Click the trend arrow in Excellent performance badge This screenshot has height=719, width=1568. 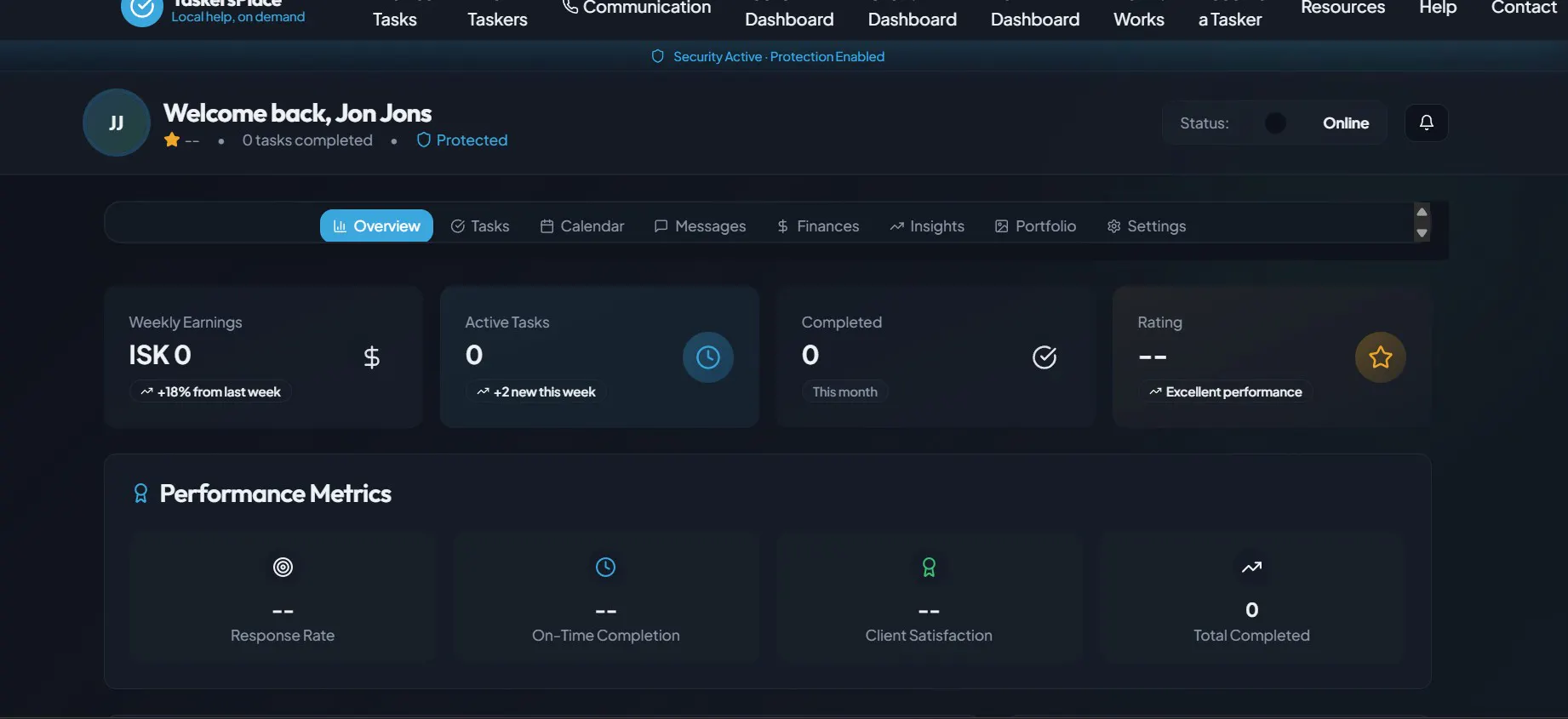[x=1155, y=391]
